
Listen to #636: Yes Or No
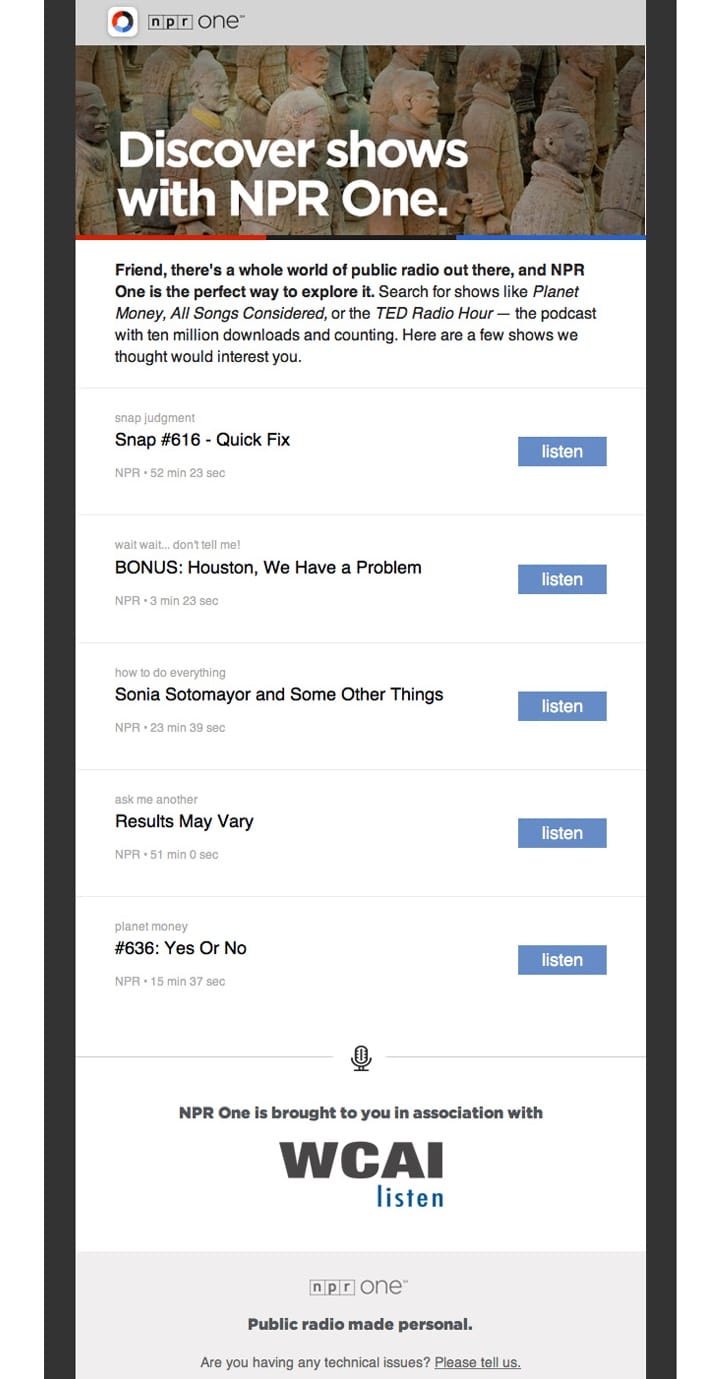[562, 961]
